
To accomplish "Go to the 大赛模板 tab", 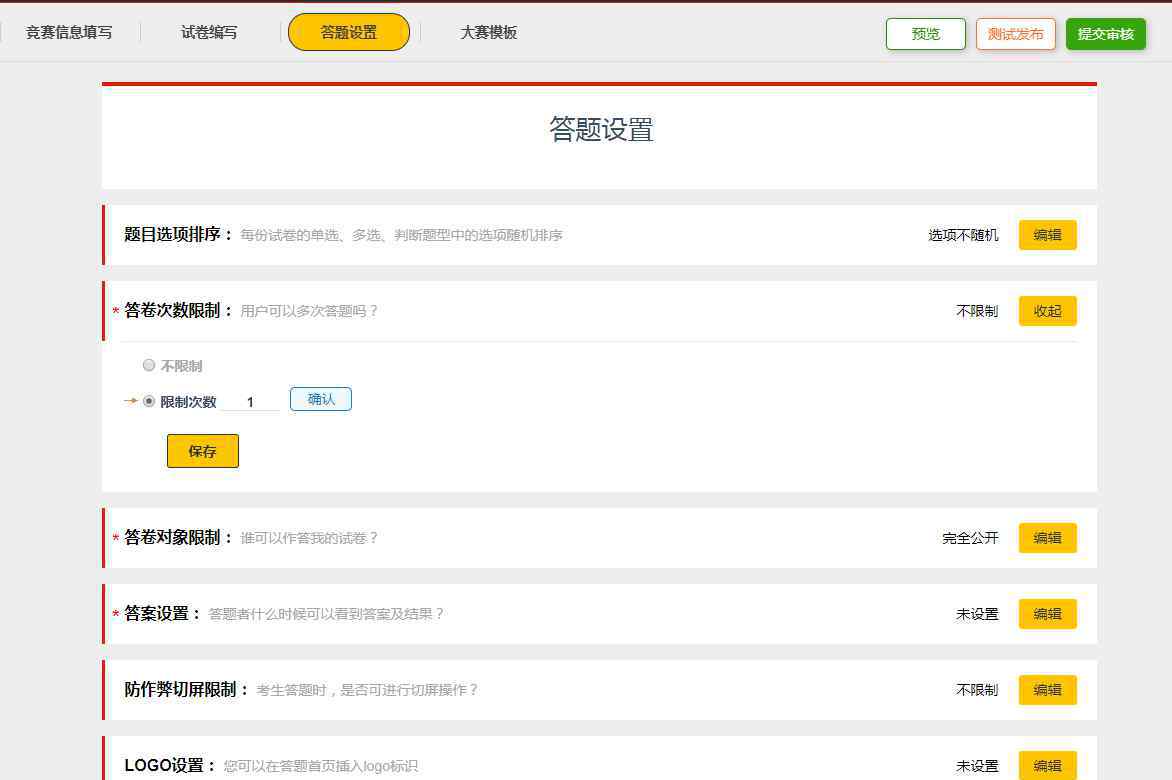I will point(488,33).
